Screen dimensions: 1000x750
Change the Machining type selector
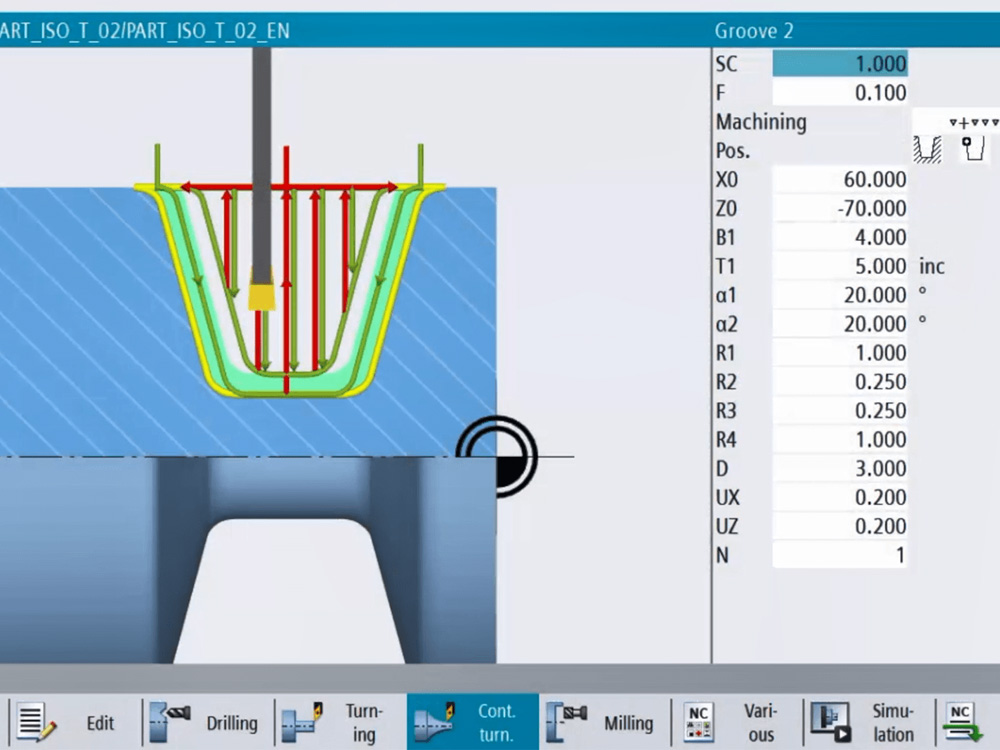[973, 122]
